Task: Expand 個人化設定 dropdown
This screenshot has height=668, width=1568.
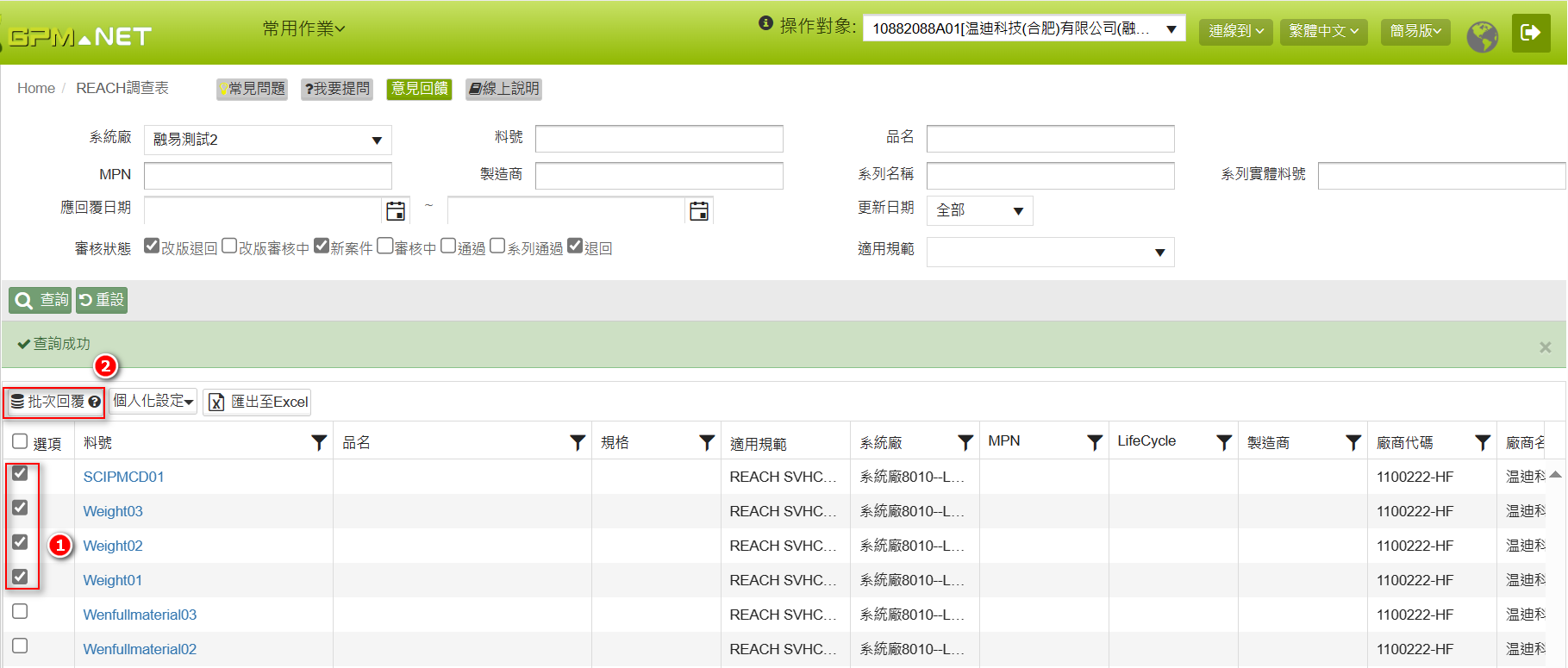Action: click(153, 402)
